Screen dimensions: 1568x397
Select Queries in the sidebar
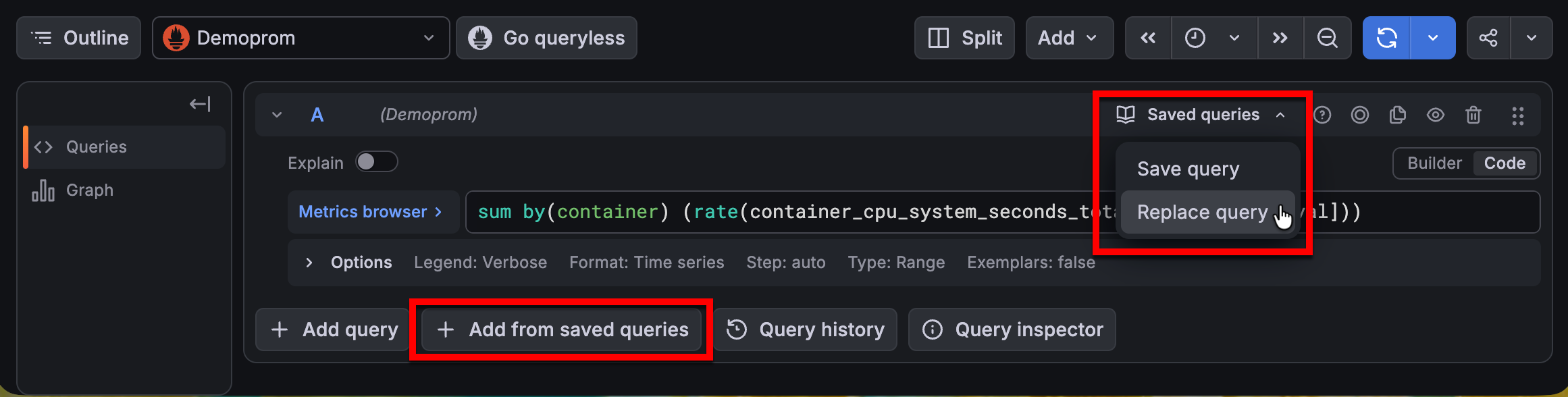click(x=124, y=147)
